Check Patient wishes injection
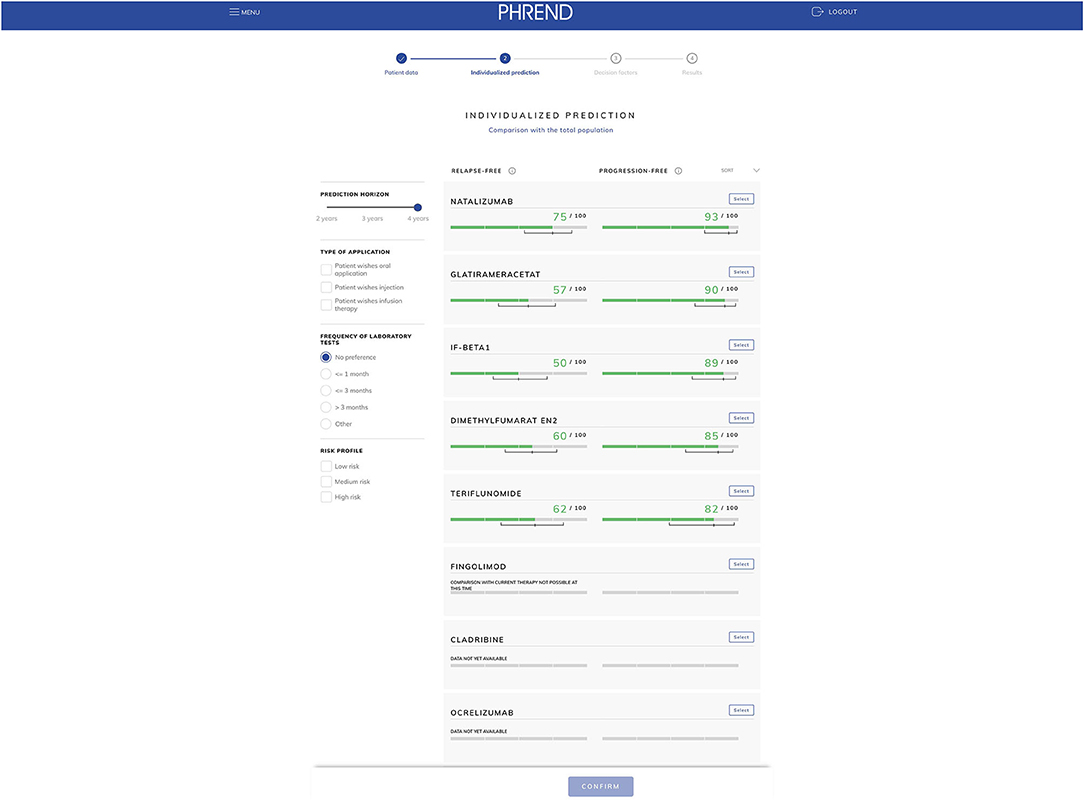This screenshot has height=807, width=1084. (x=326, y=287)
